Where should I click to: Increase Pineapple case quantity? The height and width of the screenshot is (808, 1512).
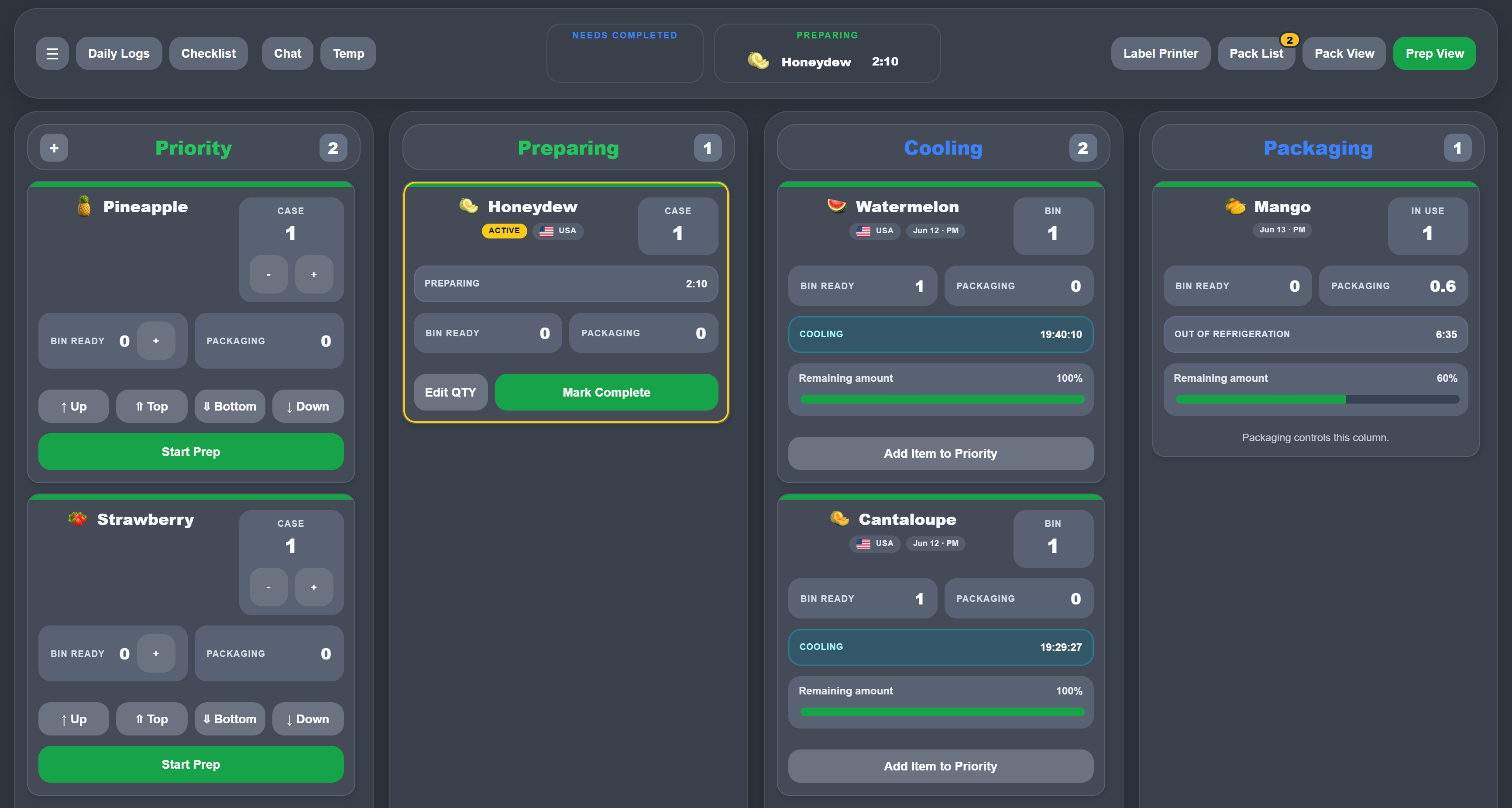pyautogui.click(x=314, y=274)
